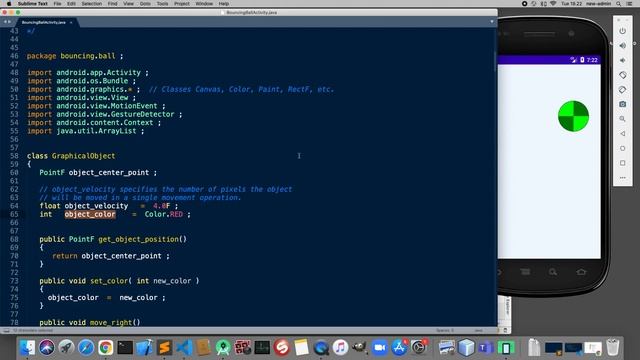Tap the green bouncing ball in emulator
The image size is (640, 360).
[573, 116]
